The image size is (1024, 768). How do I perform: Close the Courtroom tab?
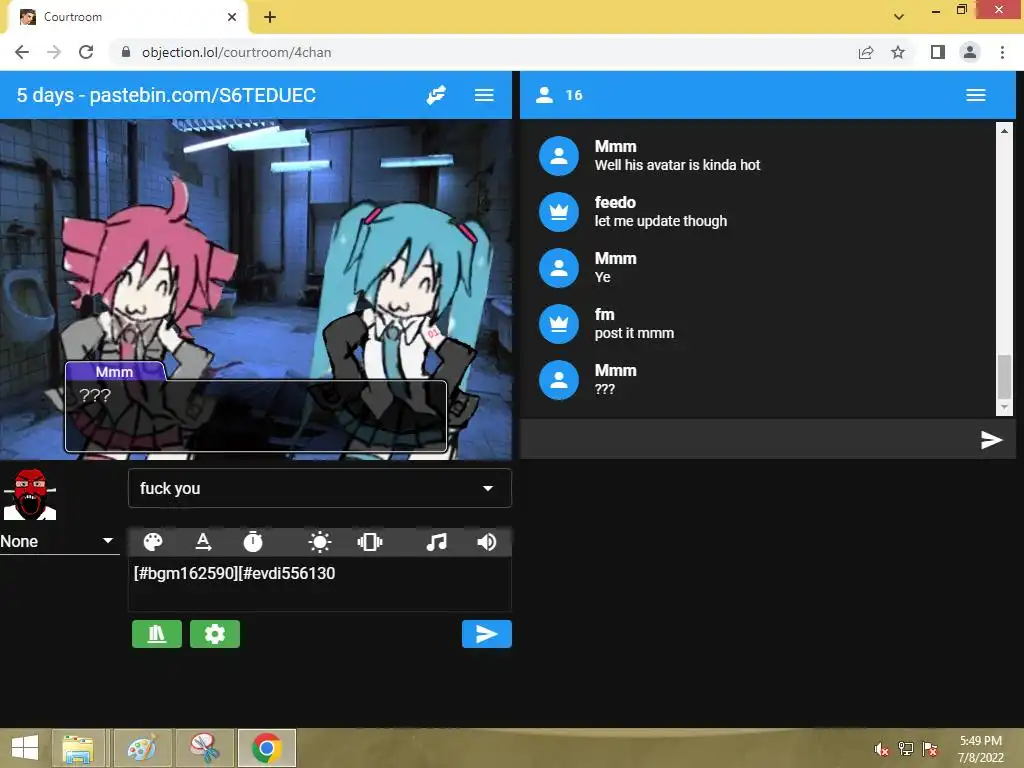pos(232,17)
